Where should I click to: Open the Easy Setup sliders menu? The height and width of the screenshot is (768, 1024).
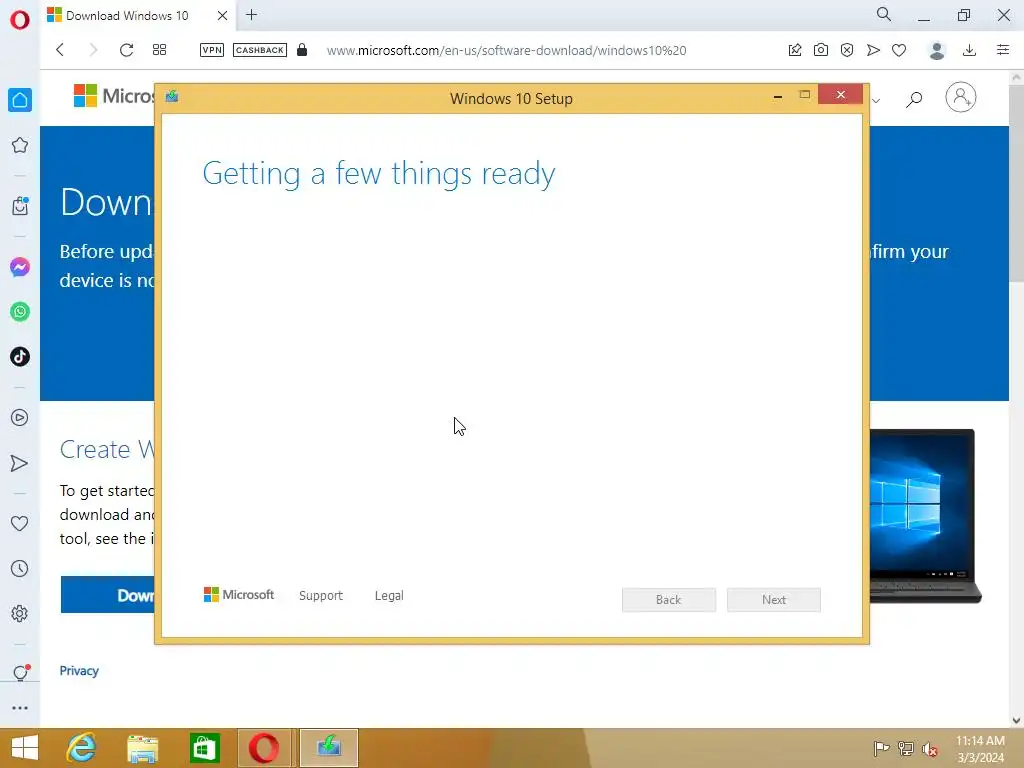[x=1003, y=50]
